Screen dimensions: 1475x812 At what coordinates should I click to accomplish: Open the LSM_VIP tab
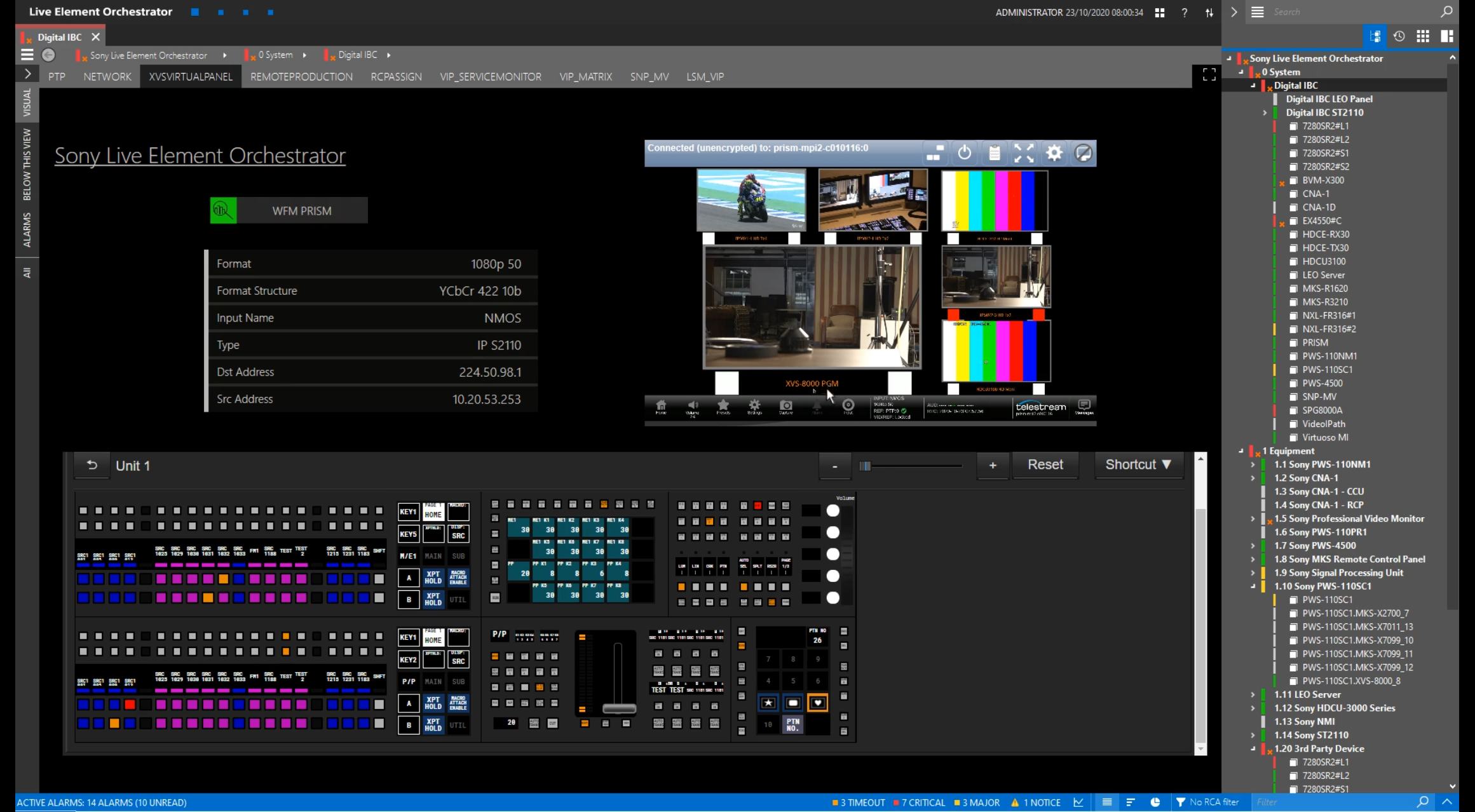(705, 76)
